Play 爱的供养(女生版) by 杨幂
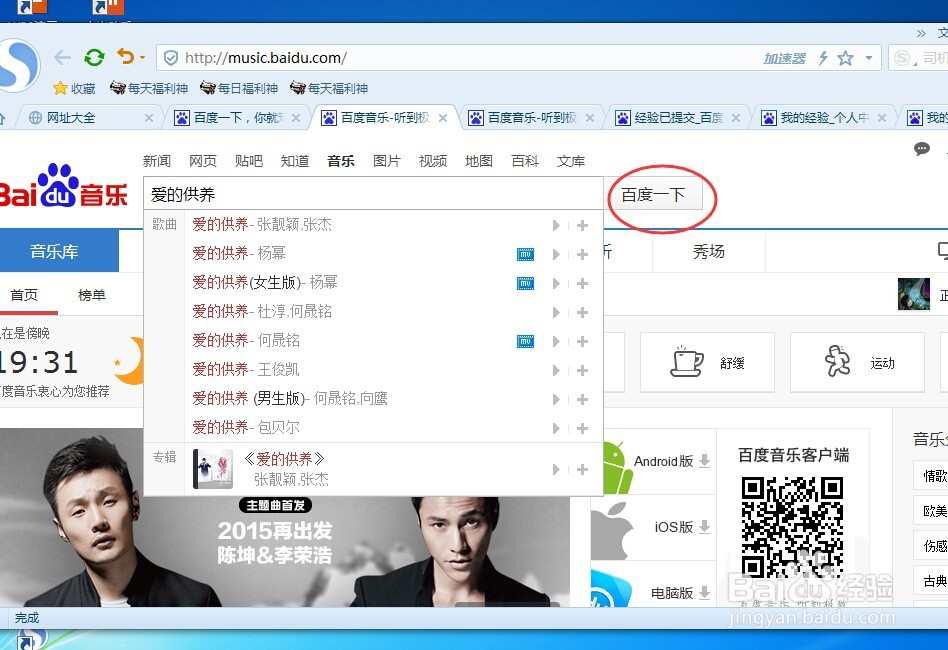 click(x=556, y=284)
